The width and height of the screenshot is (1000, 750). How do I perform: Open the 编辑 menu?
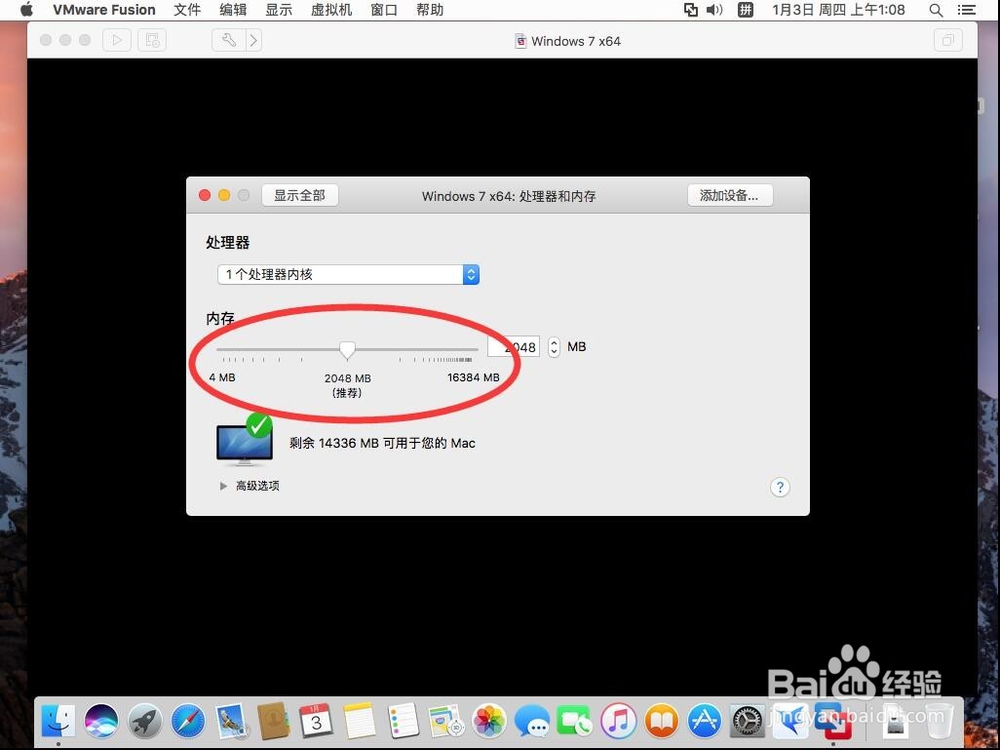click(x=233, y=10)
